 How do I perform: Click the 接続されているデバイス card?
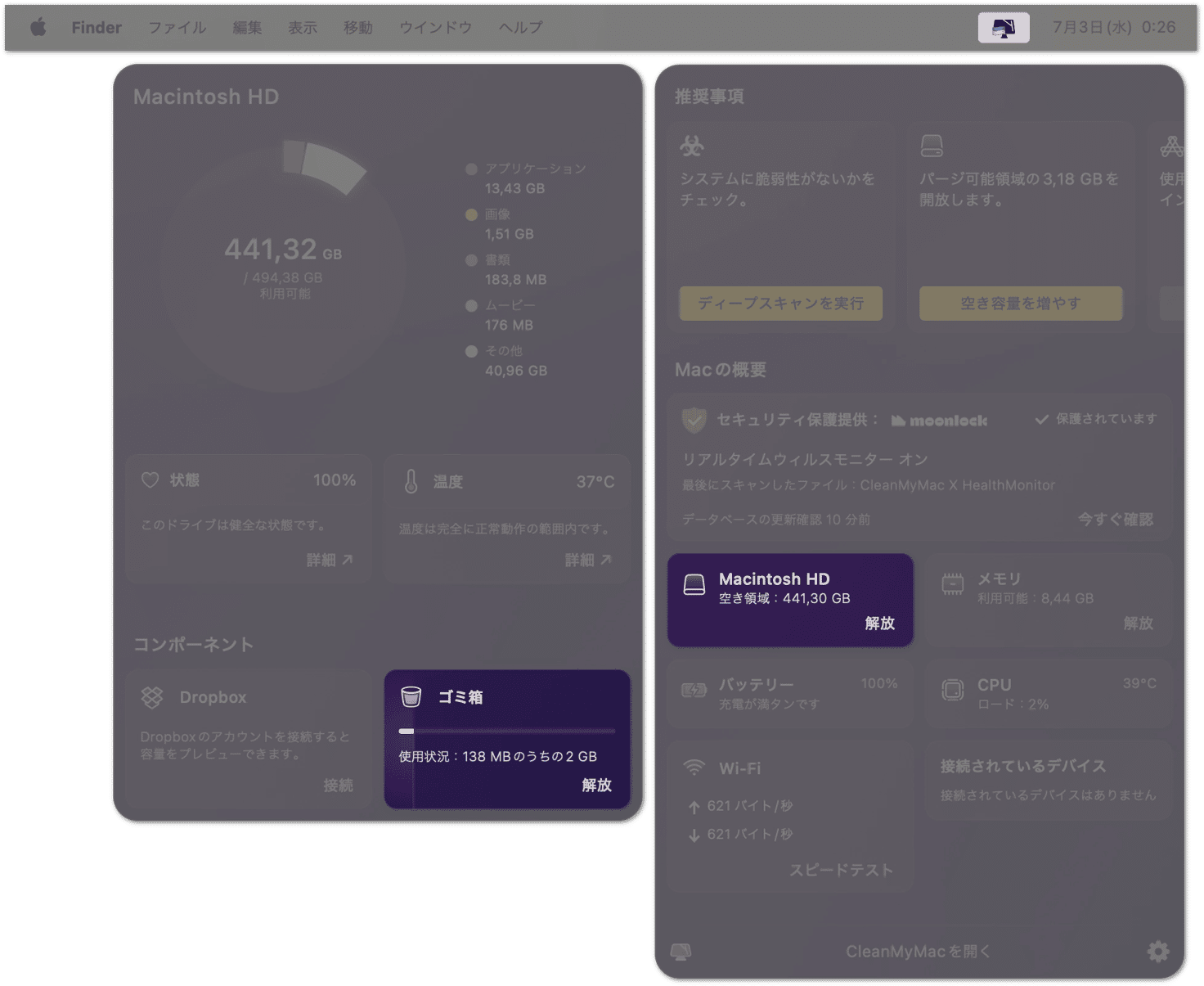(1048, 779)
